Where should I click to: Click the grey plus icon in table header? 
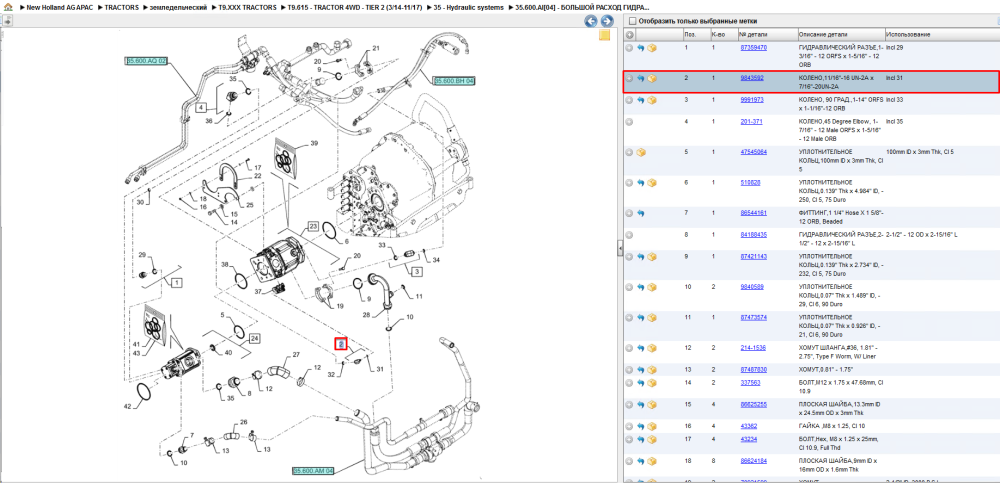tap(629, 34)
